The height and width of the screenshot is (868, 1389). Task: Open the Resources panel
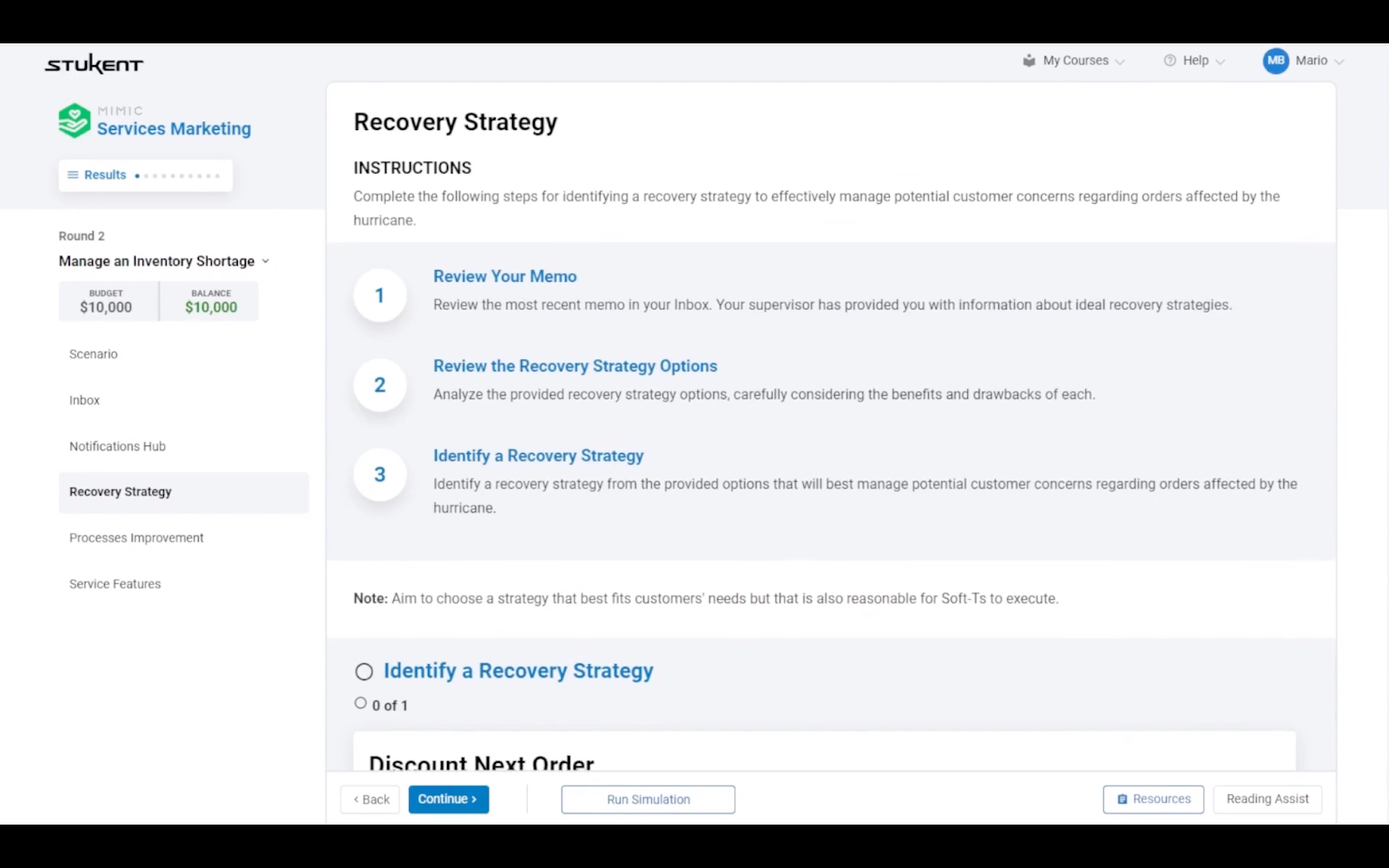[1154, 799]
